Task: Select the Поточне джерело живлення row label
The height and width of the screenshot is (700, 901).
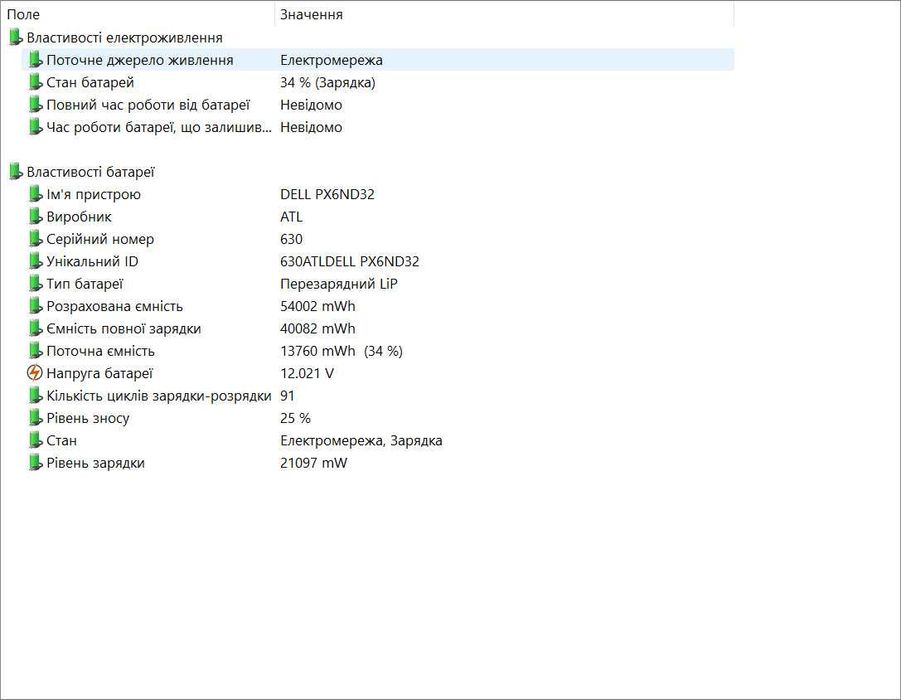Action: [140, 60]
